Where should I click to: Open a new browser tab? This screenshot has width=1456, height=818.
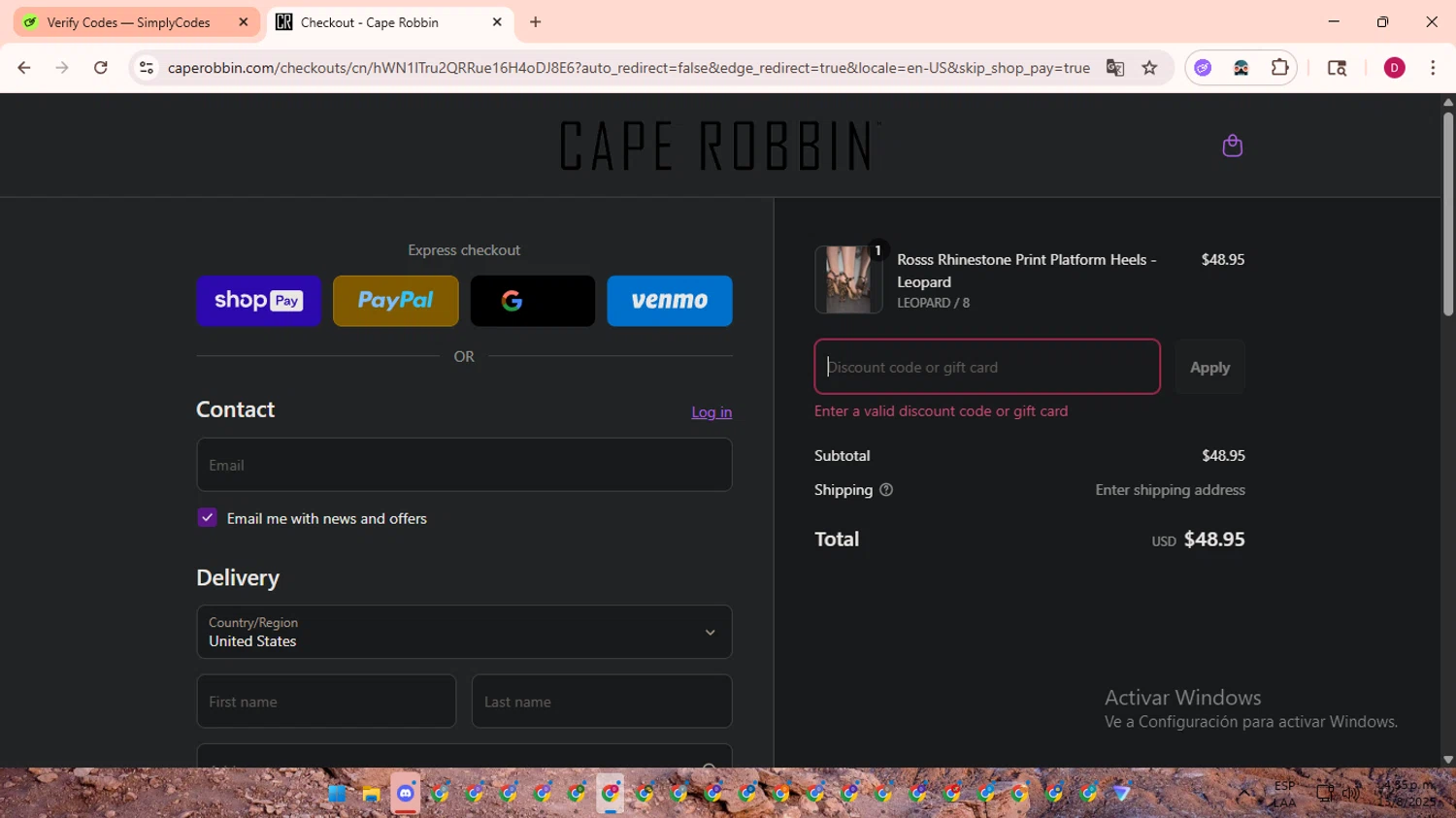(x=535, y=22)
